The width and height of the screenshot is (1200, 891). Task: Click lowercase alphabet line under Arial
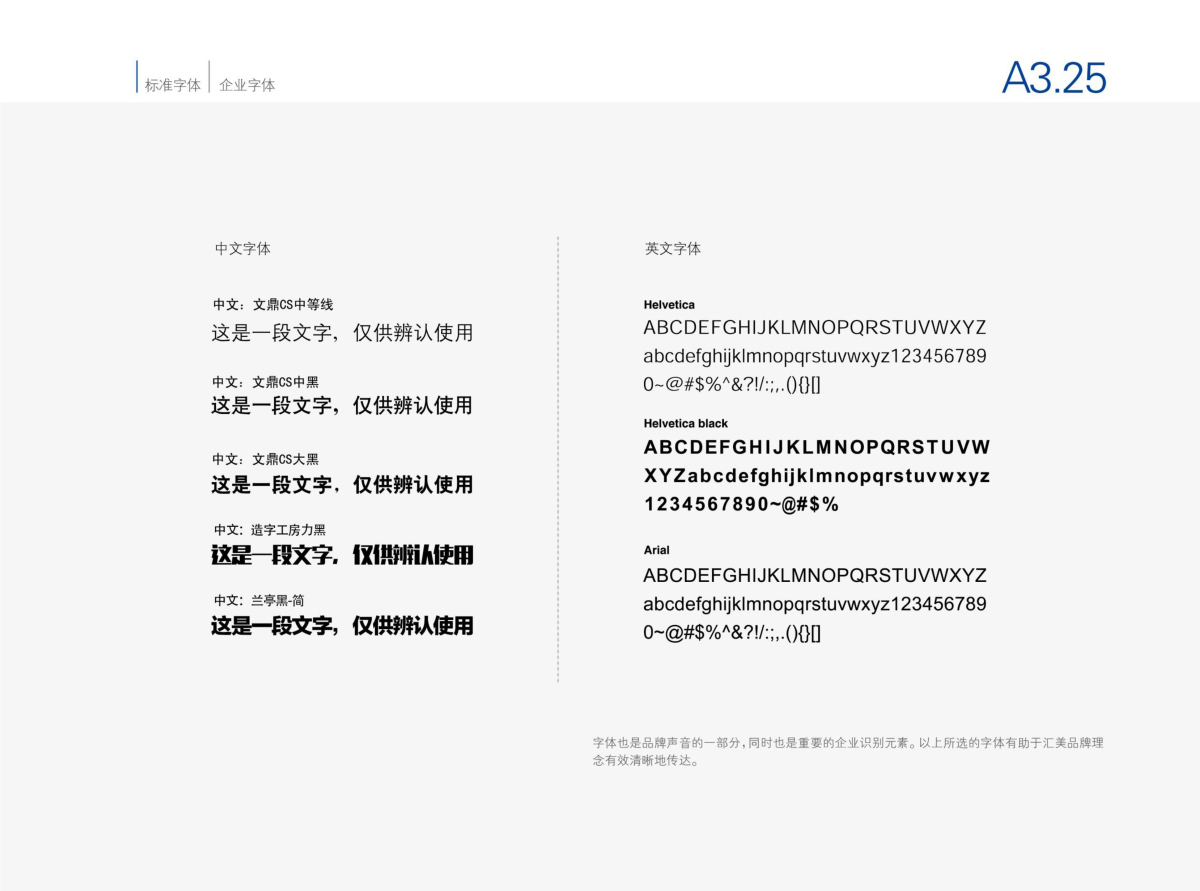click(x=814, y=604)
